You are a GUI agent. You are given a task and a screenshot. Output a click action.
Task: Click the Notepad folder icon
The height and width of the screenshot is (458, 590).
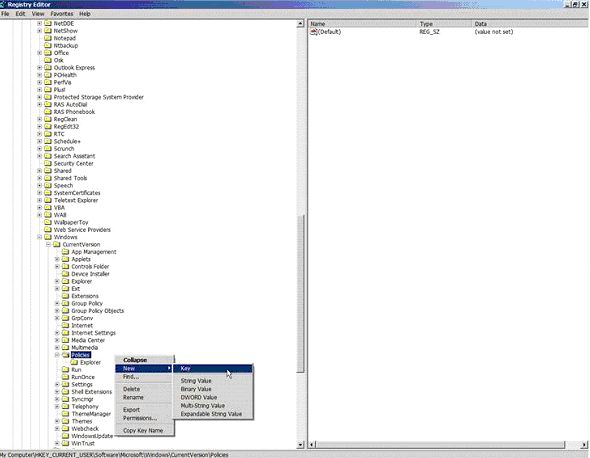coord(48,38)
